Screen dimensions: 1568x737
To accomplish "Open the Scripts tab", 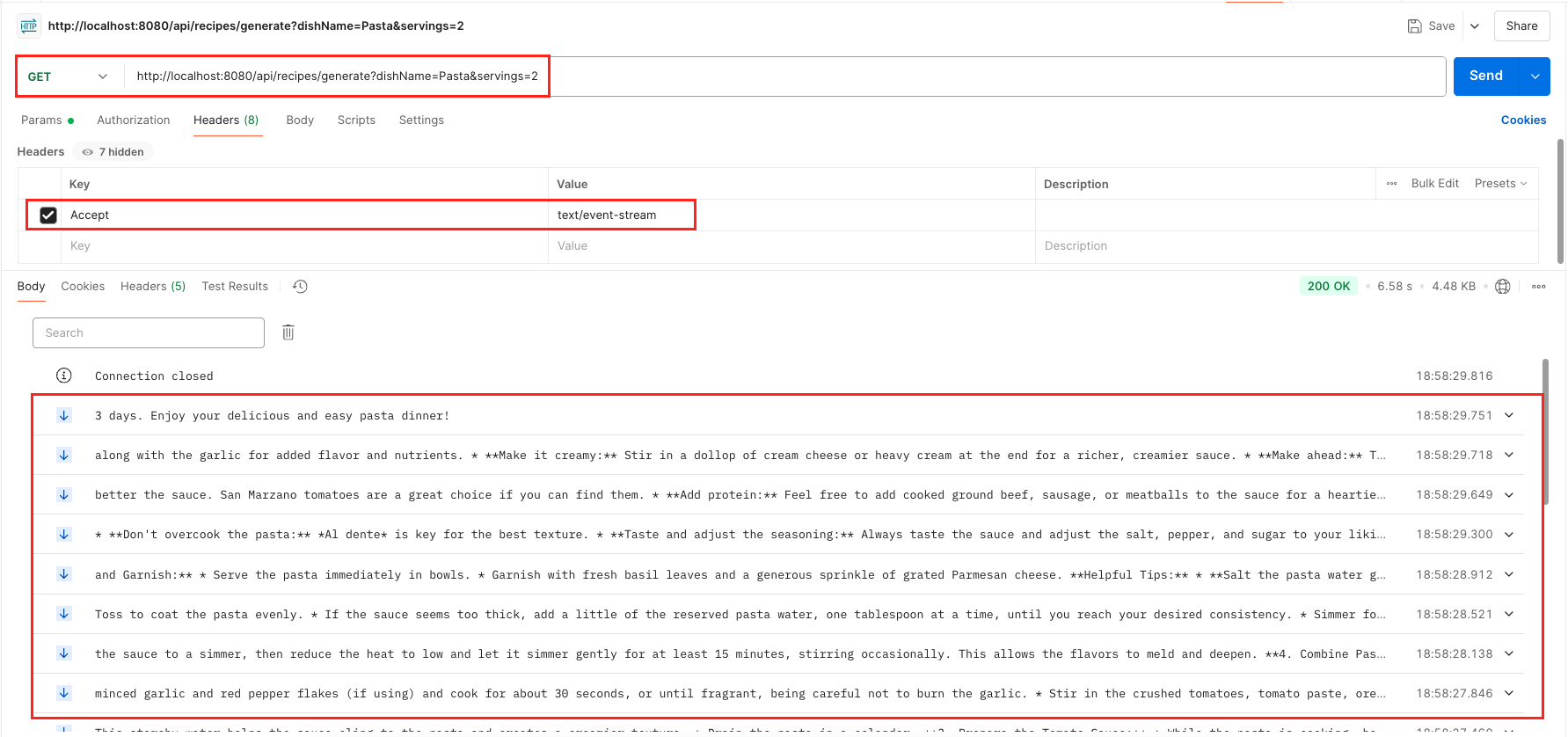I will [x=356, y=120].
